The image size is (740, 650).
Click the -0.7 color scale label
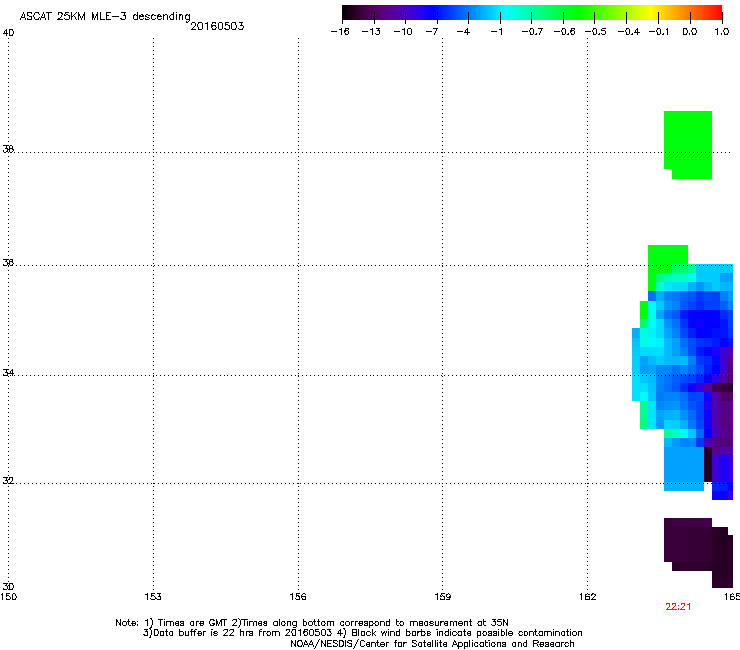tap(532, 32)
